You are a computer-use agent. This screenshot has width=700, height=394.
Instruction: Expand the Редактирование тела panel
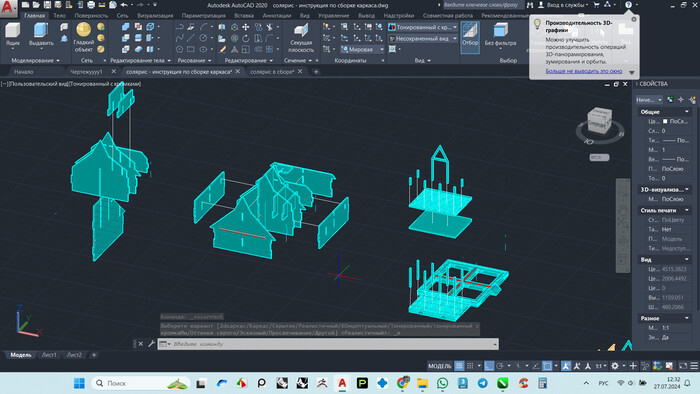[140, 60]
